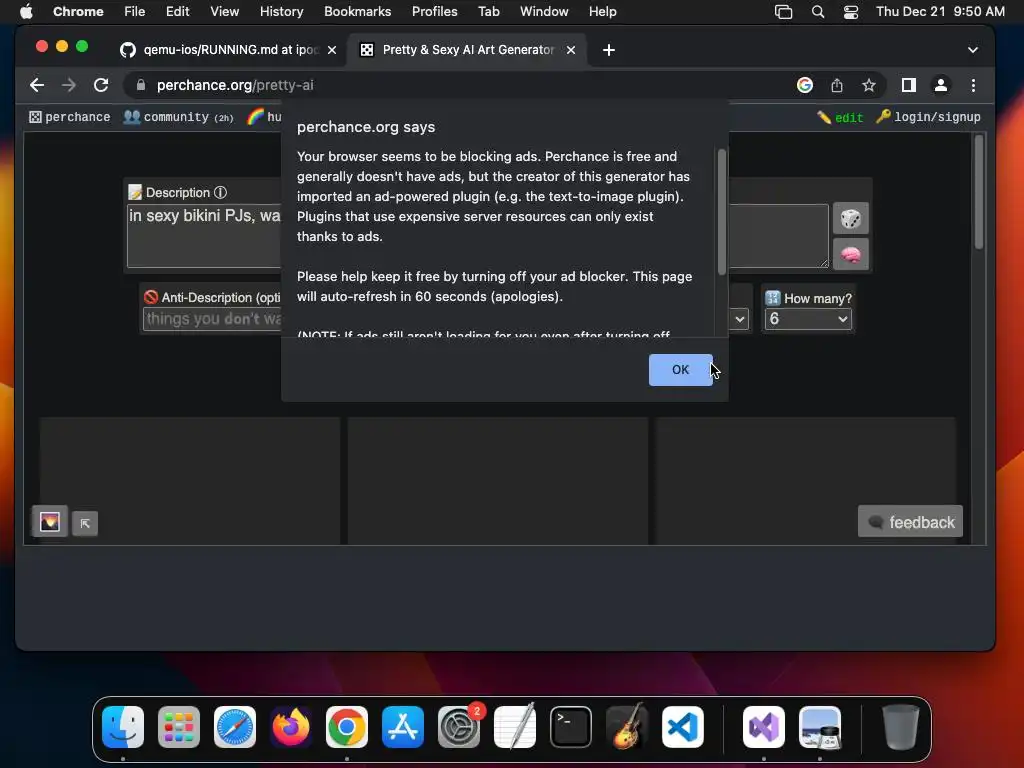Image resolution: width=1024 pixels, height=768 pixels.
Task: Go forward with the forward arrow
Action: click(69, 85)
